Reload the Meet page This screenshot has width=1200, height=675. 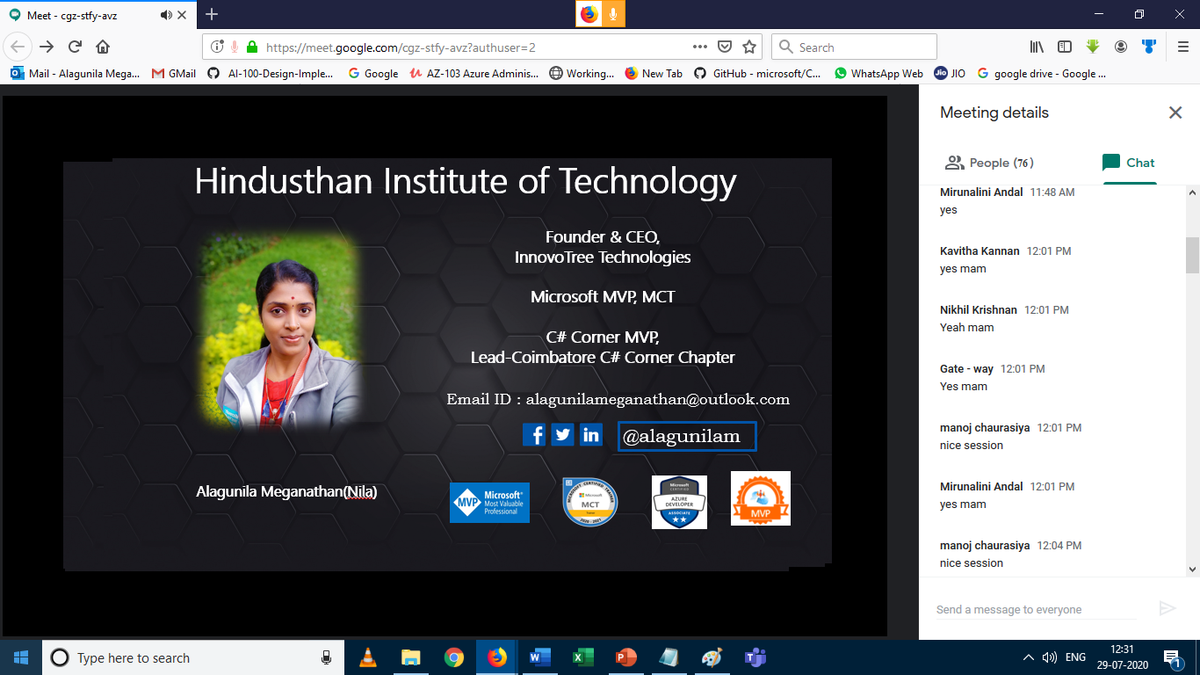pos(75,47)
